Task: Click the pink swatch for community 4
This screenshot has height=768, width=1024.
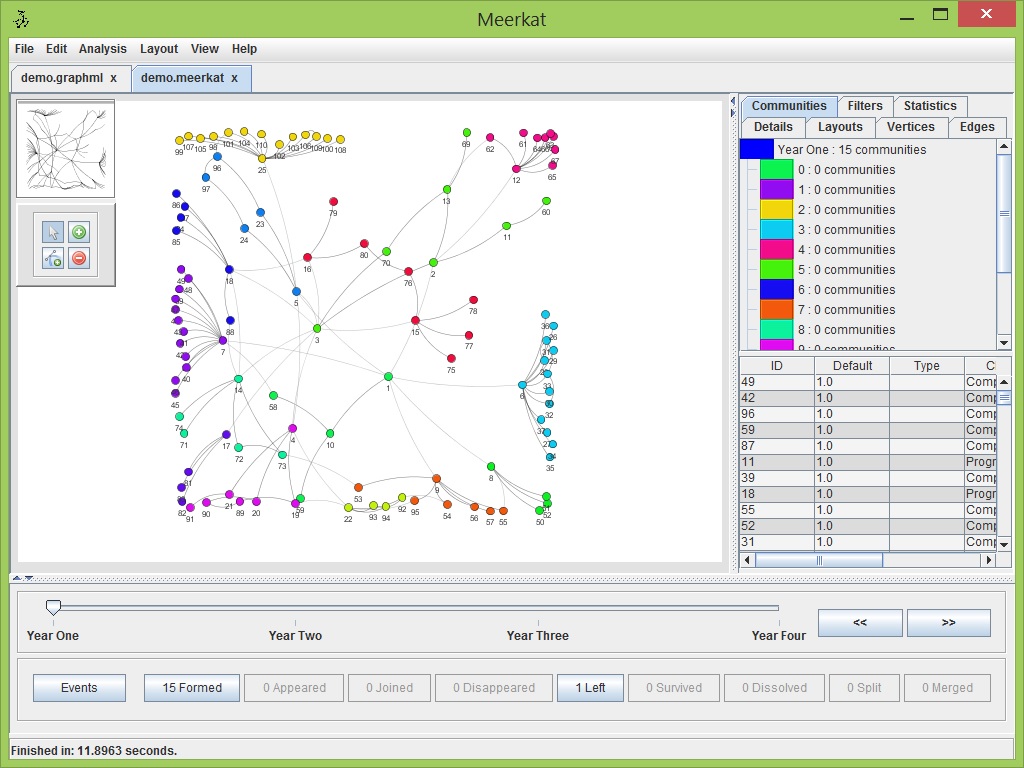Action: coord(776,249)
